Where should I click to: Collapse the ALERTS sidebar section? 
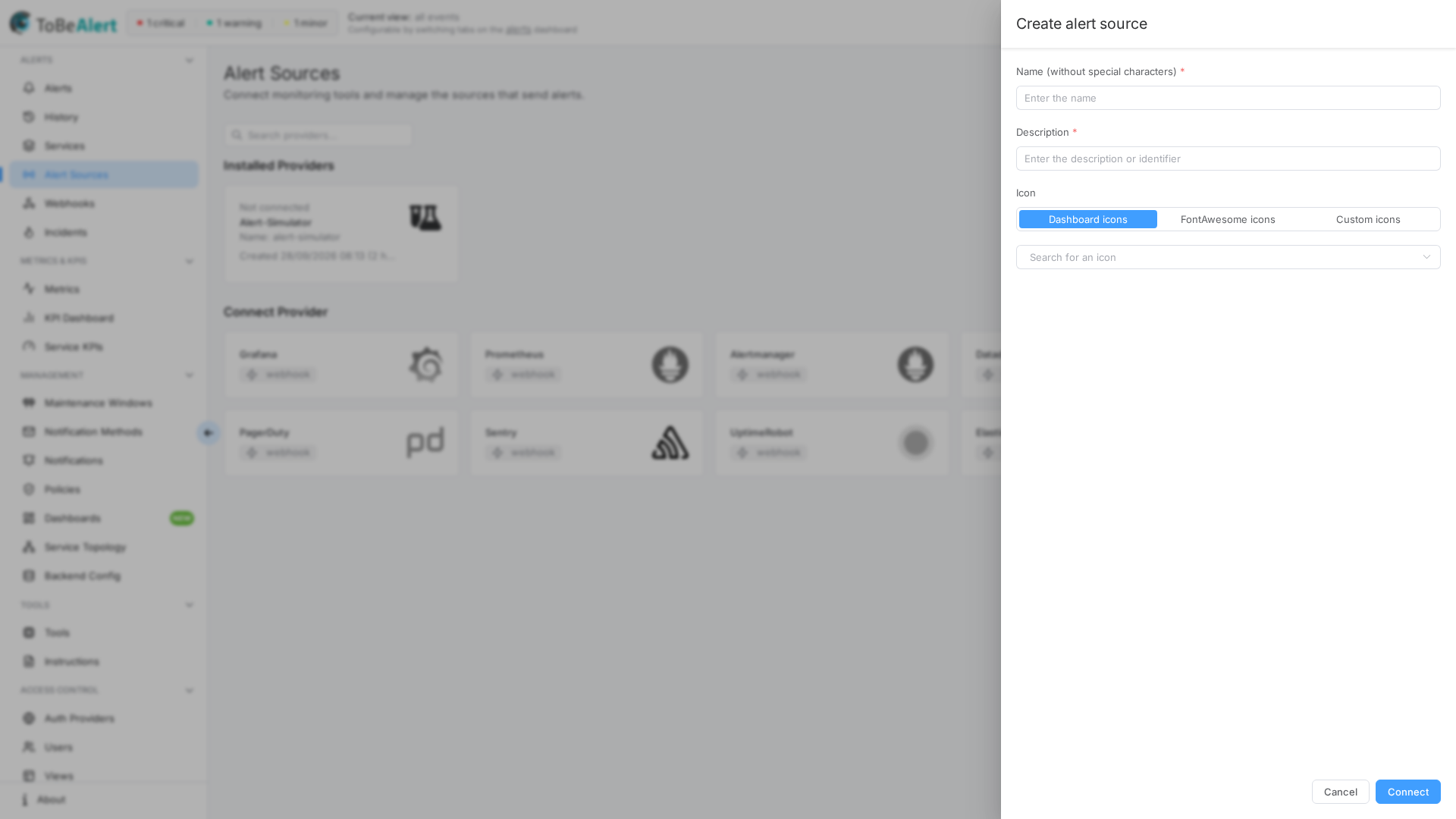[x=190, y=61]
